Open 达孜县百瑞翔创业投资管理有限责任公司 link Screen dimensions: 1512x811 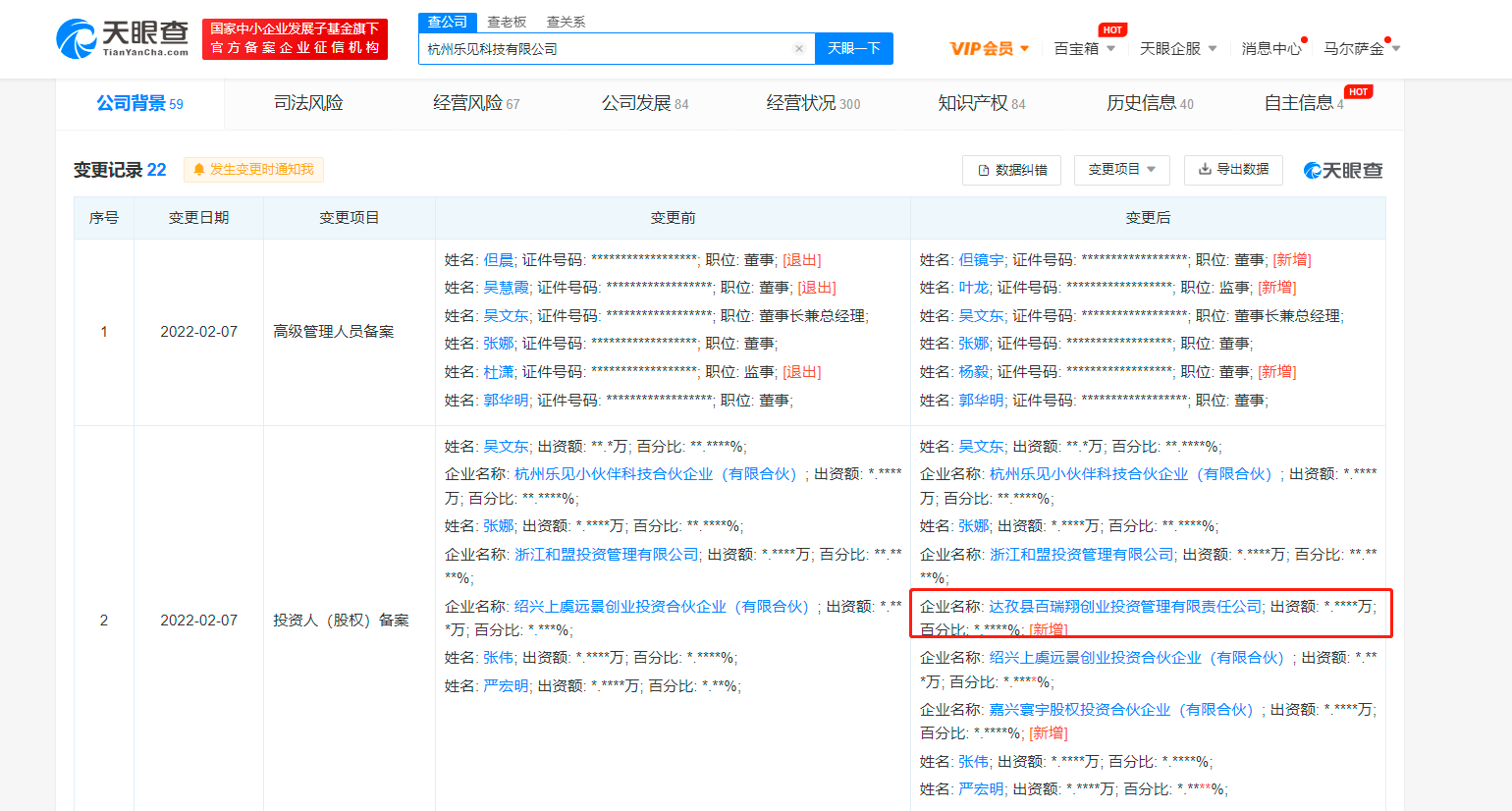pos(1125,607)
